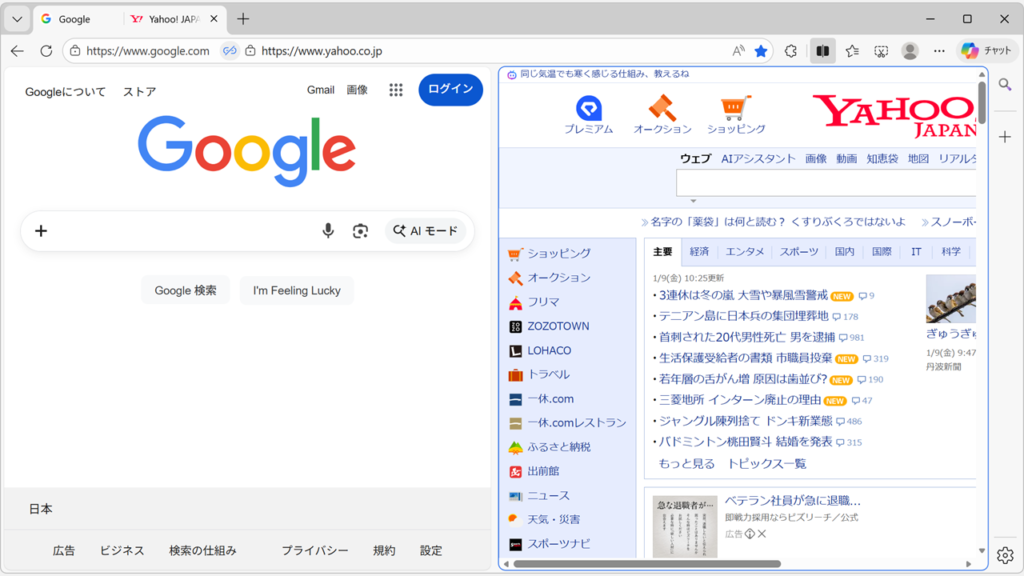The height and width of the screenshot is (576, 1024).
Task: Open the Google apps grid icon
Action: click(x=395, y=89)
